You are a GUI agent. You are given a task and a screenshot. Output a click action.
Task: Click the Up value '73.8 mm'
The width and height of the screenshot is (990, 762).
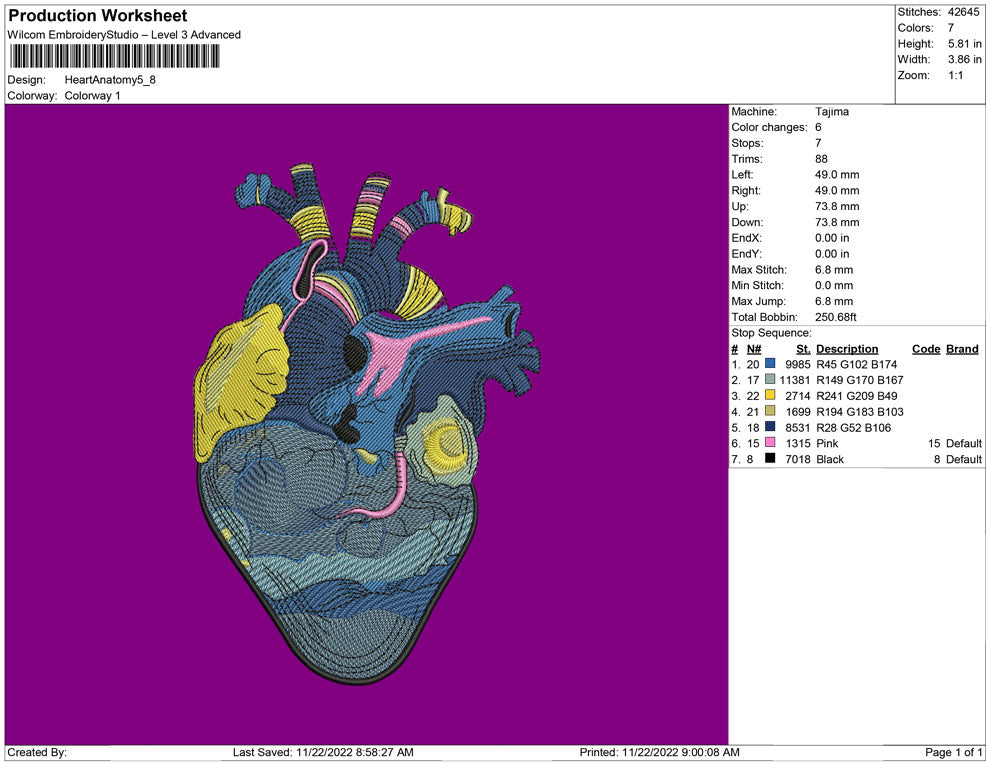(x=837, y=206)
